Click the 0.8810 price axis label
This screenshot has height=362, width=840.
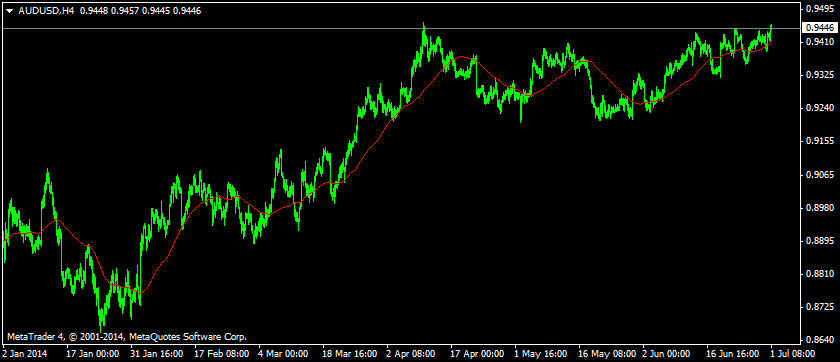(x=821, y=274)
